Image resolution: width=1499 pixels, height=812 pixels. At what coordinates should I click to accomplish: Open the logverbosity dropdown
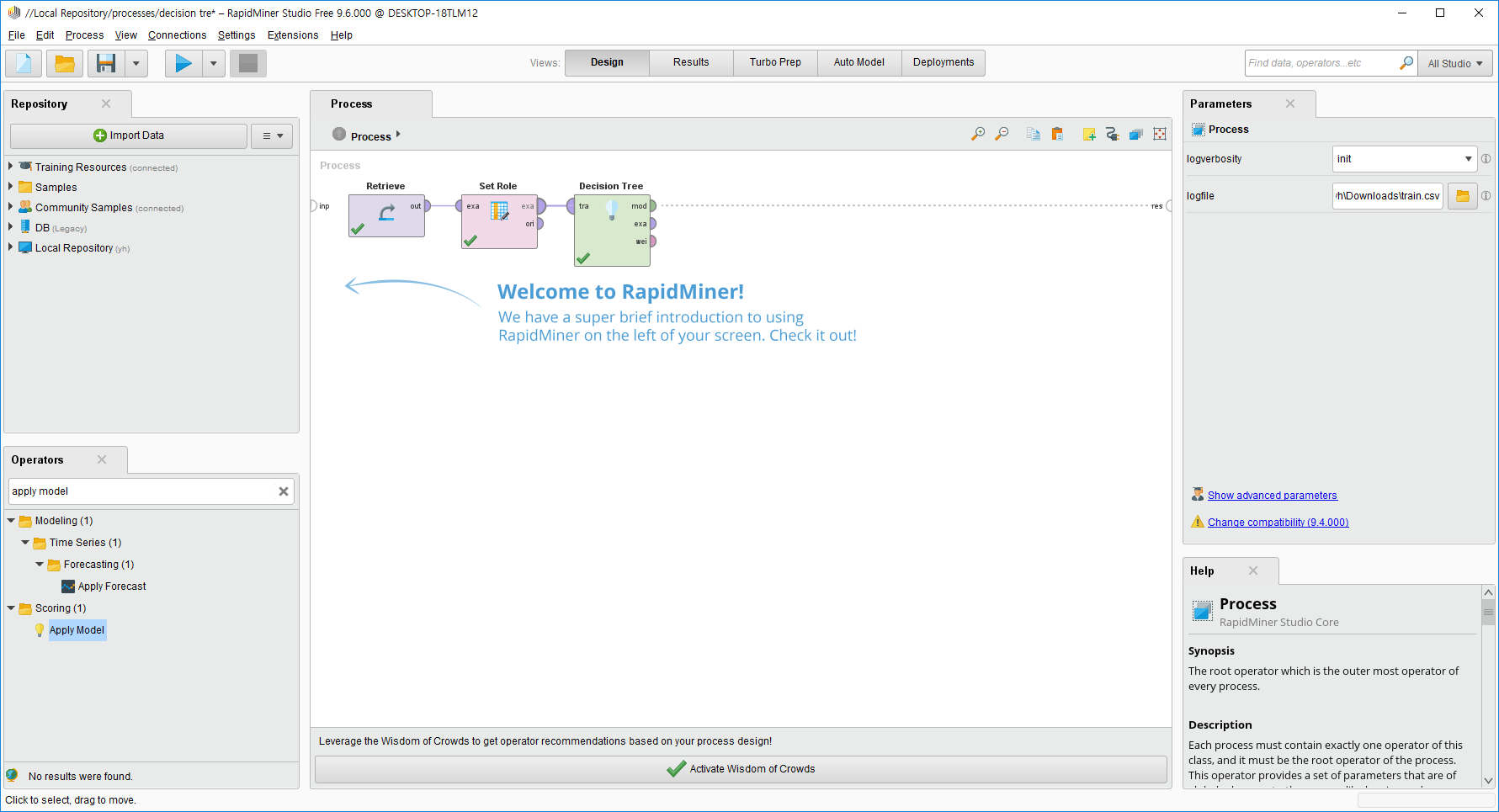click(1468, 158)
